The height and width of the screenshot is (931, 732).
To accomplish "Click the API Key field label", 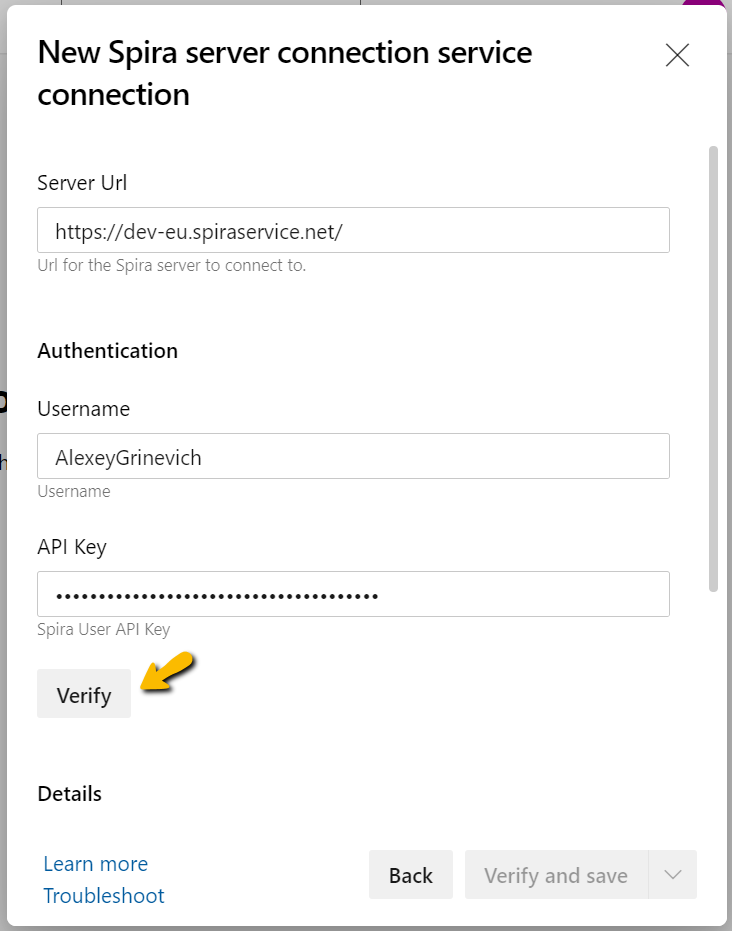I will click(72, 547).
